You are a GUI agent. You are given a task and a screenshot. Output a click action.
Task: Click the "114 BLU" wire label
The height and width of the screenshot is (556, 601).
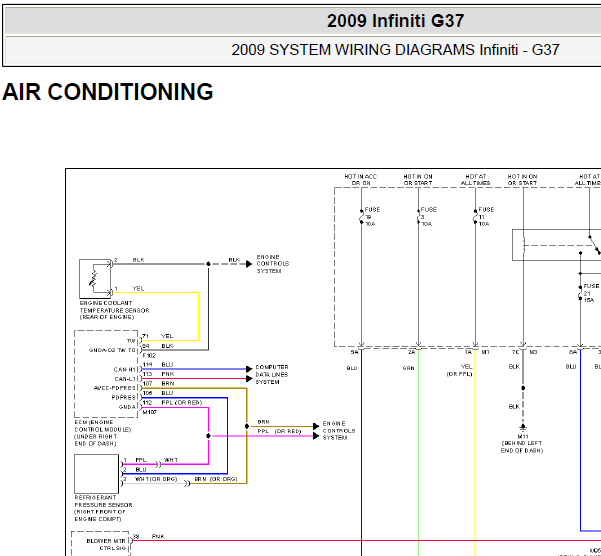(158, 364)
